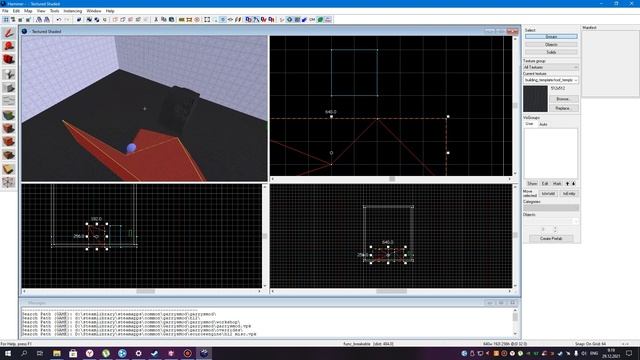Click the bottom-left view horizontal scrollbar thumb
Screen dimensions: 640x360
click(145, 291)
